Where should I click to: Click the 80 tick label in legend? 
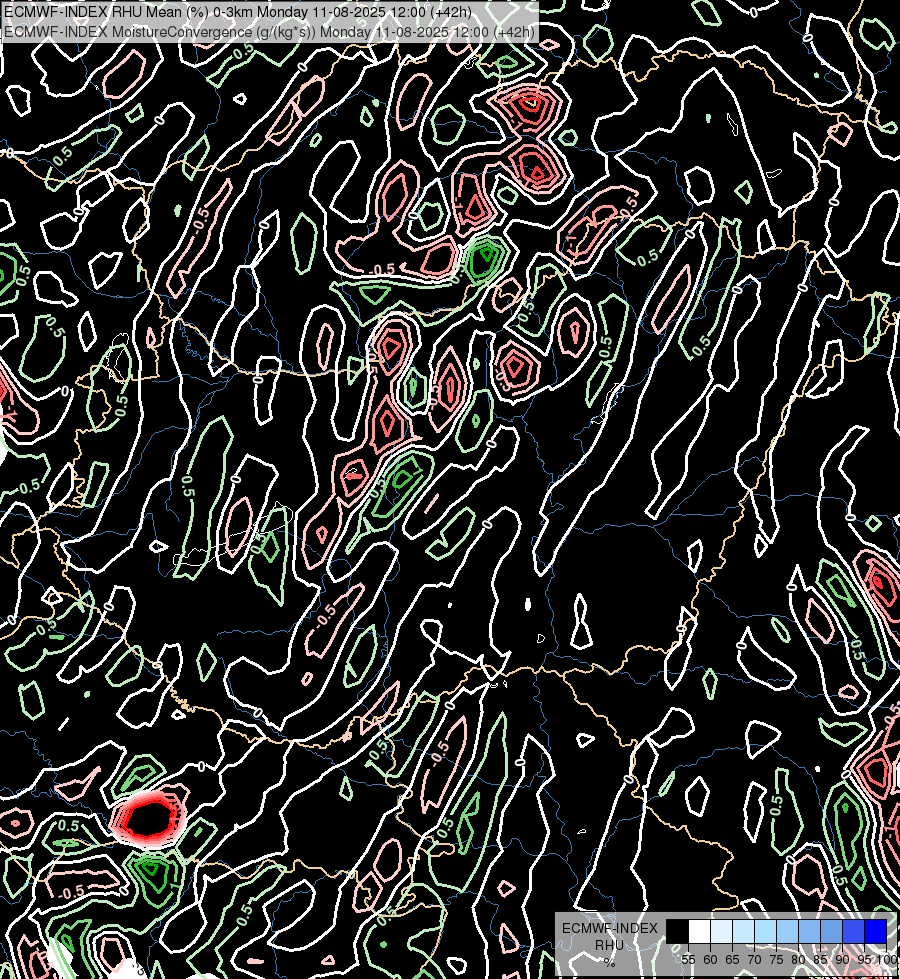point(798,960)
